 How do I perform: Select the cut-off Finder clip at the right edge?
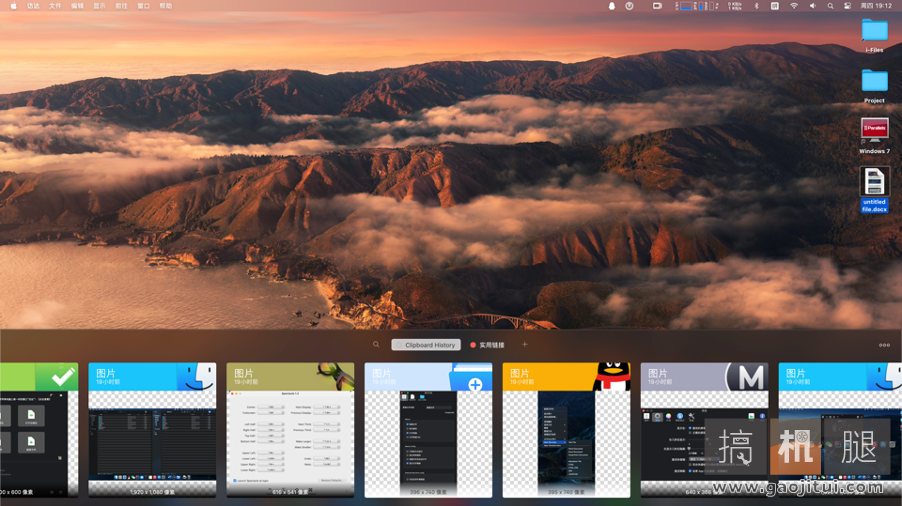pos(840,430)
